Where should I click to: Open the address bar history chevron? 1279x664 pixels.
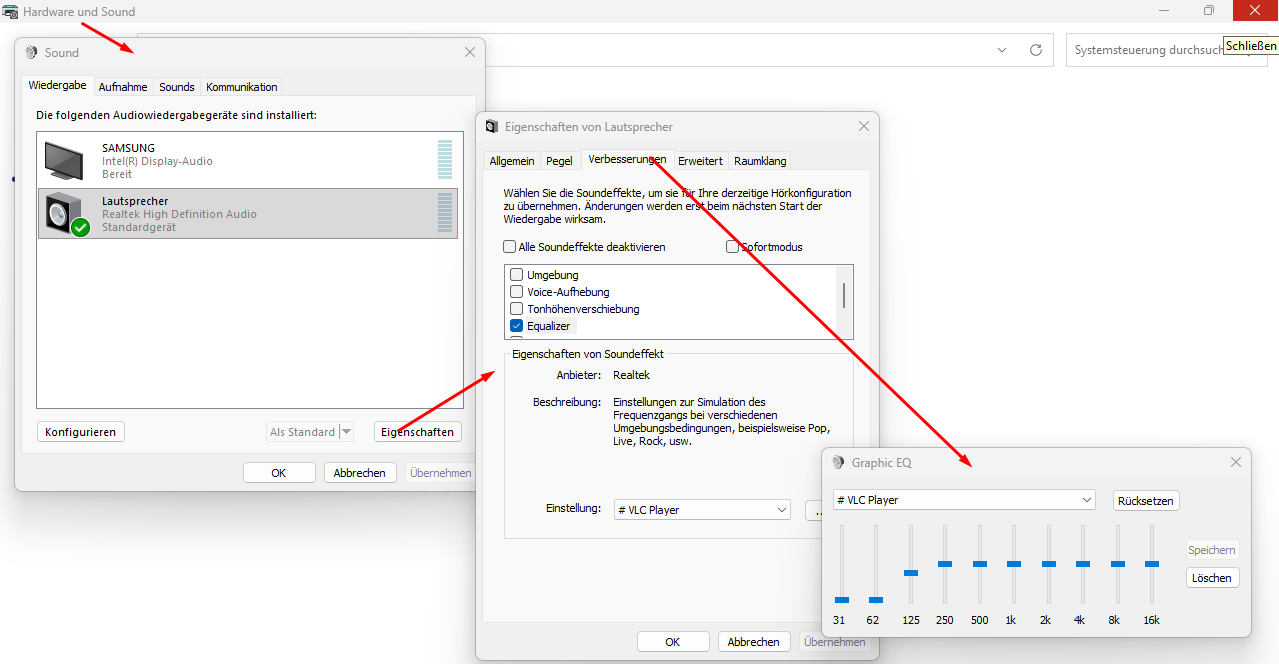click(1002, 50)
